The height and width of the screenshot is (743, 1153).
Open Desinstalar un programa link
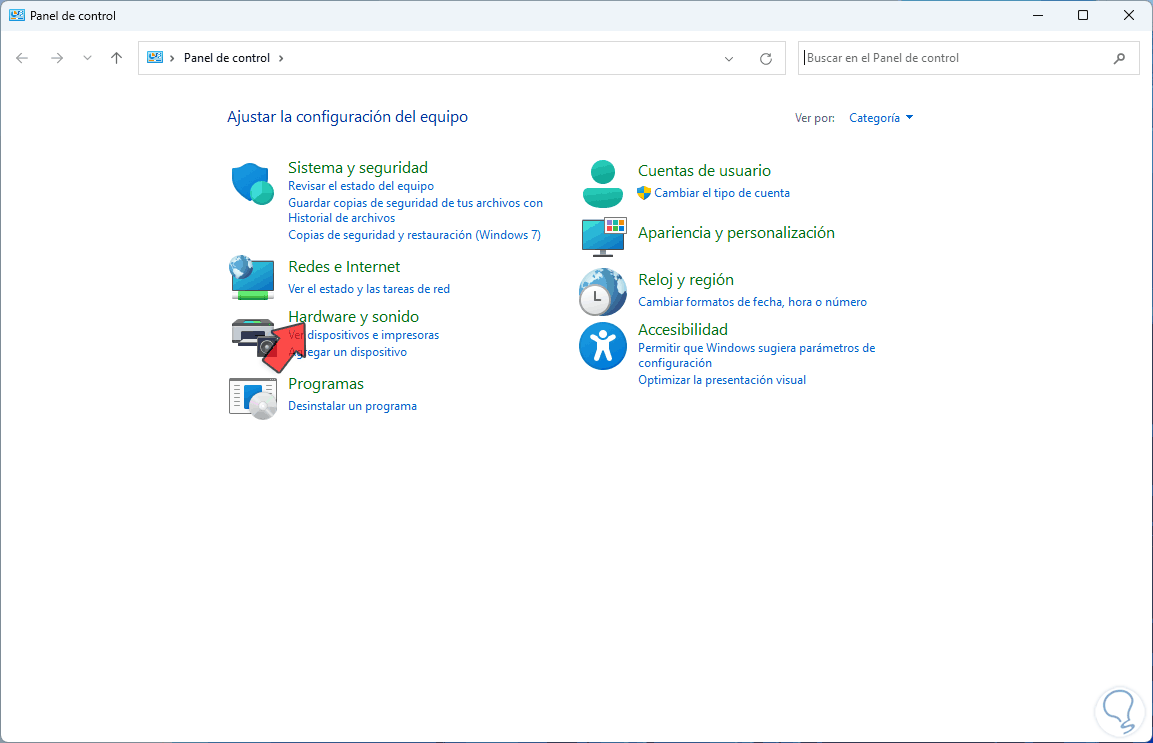[352, 406]
